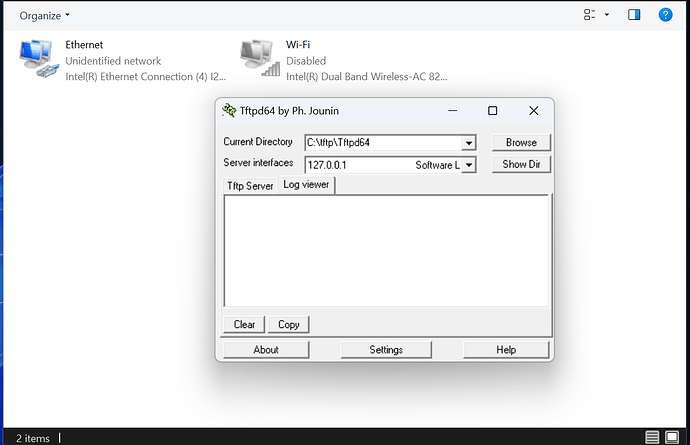Click the "Ethernet" adapter name
Screen dimensions: 690x445
pyautogui.click(x=84, y=45)
